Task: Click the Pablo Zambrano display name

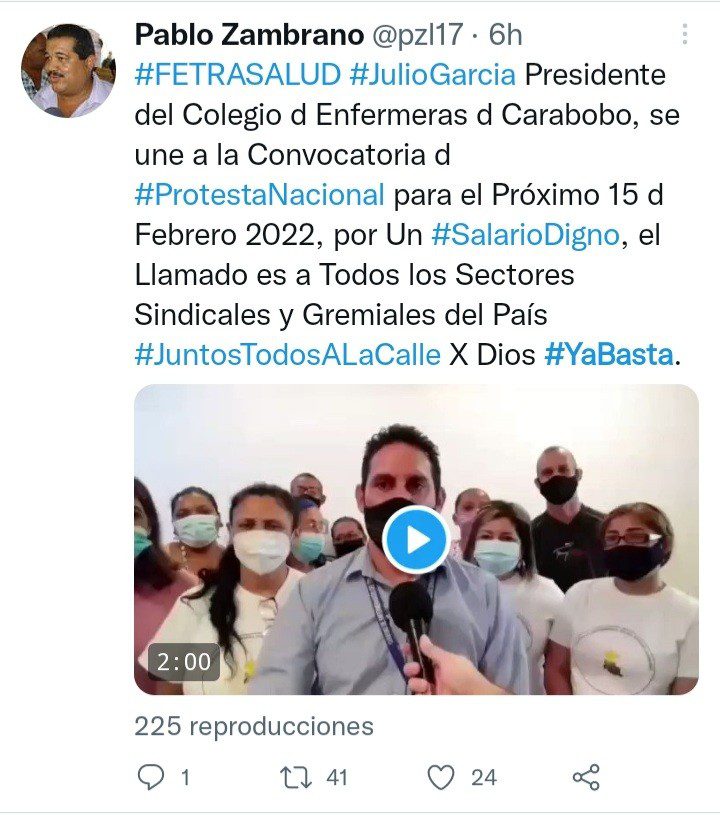Action: [249, 35]
